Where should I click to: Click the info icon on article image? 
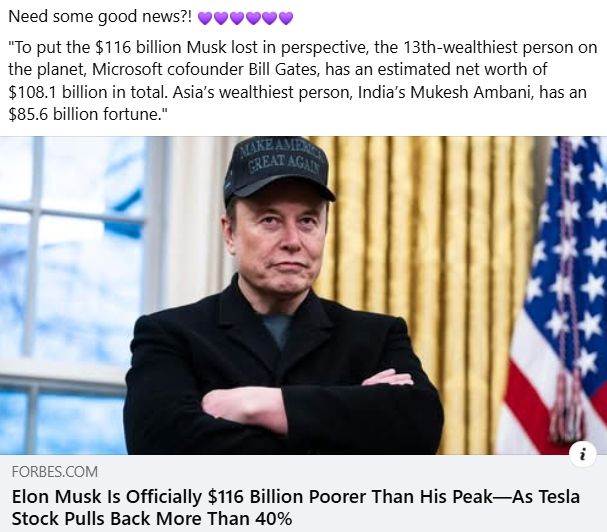point(583,453)
